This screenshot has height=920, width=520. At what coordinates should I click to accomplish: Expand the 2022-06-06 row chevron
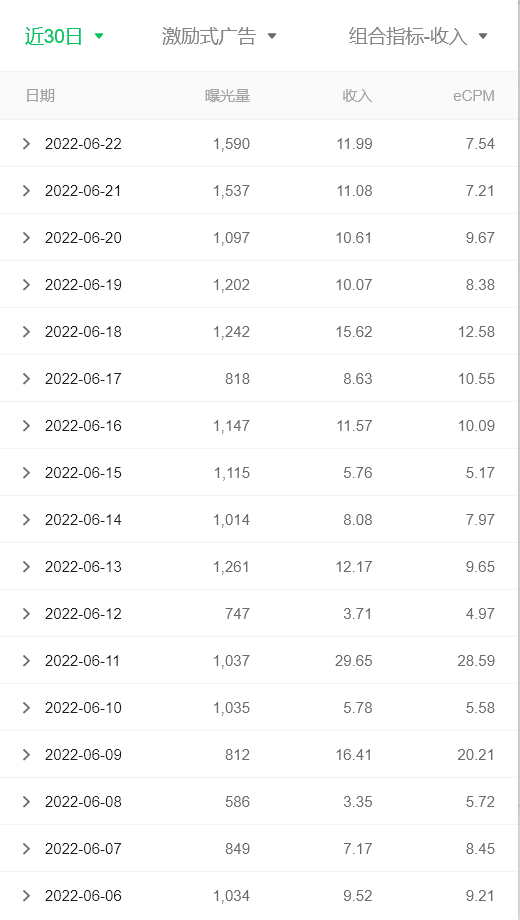(x=26, y=896)
